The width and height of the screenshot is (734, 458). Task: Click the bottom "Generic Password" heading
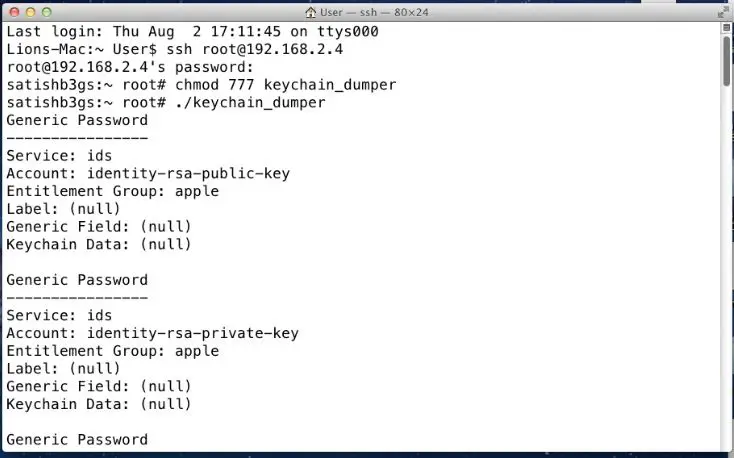[77, 440]
